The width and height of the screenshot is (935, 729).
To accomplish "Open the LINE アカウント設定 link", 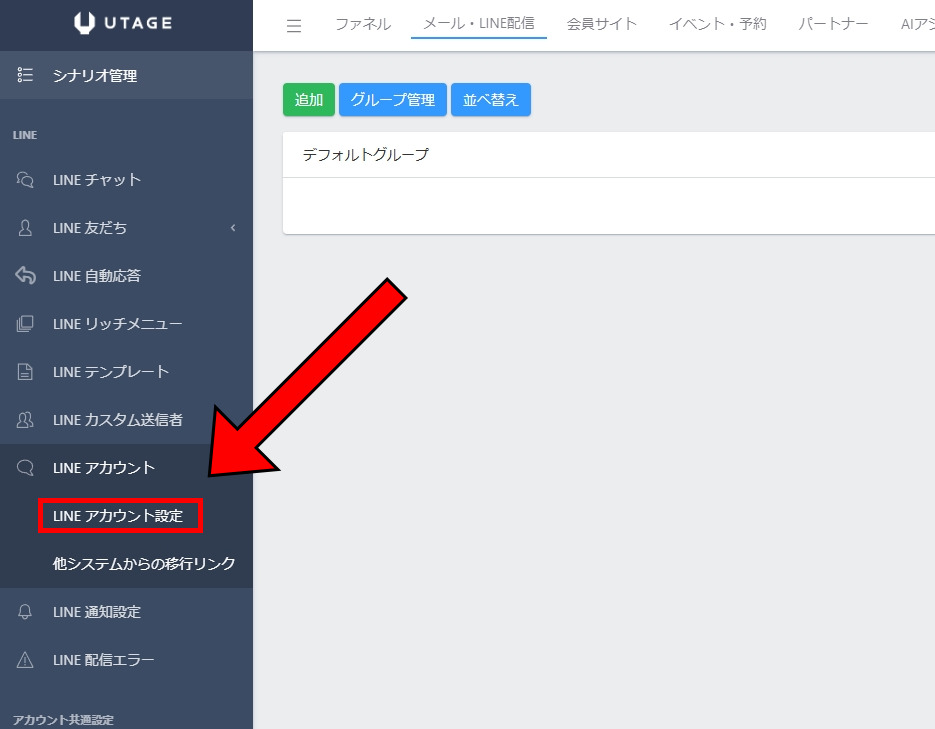I will [118, 516].
